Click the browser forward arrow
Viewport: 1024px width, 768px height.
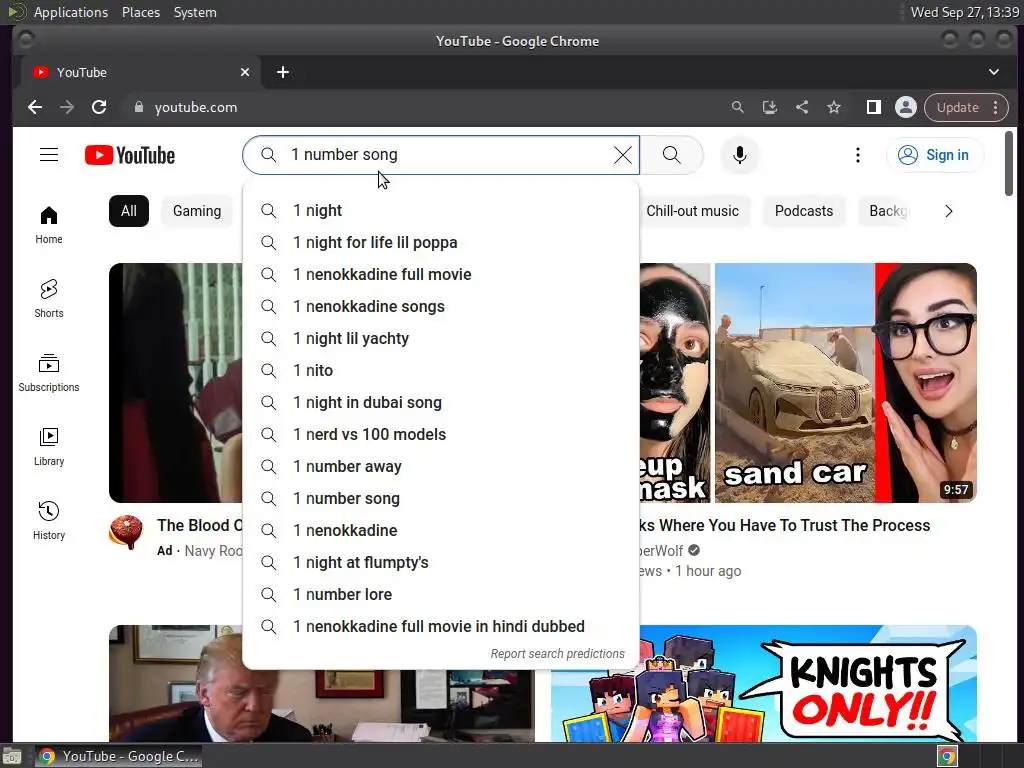(x=67, y=107)
